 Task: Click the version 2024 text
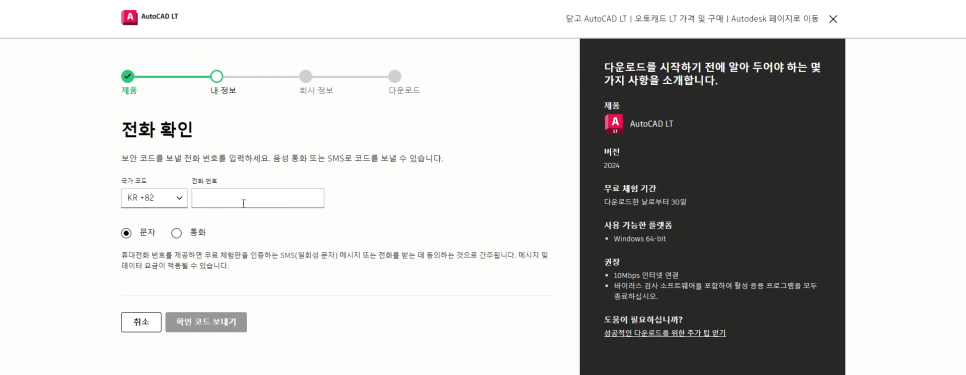(x=612, y=166)
